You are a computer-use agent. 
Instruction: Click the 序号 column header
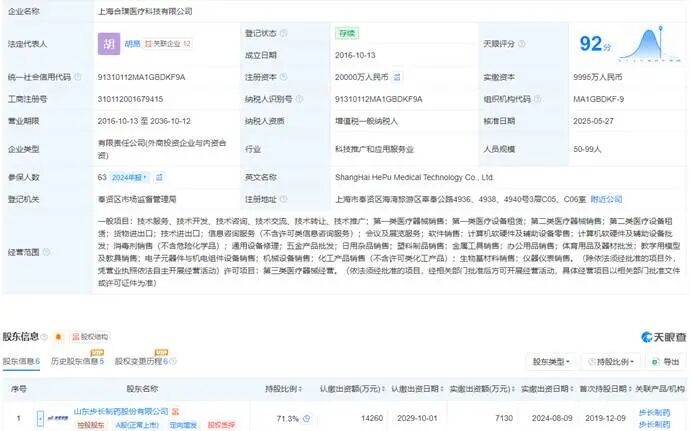point(19,389)
